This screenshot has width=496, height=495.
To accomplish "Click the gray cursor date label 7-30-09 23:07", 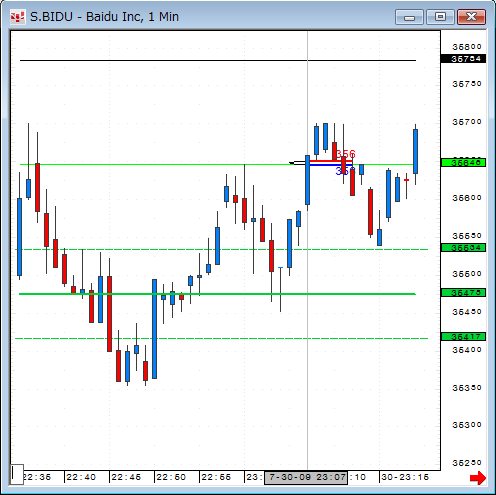I will click(306, 477).
